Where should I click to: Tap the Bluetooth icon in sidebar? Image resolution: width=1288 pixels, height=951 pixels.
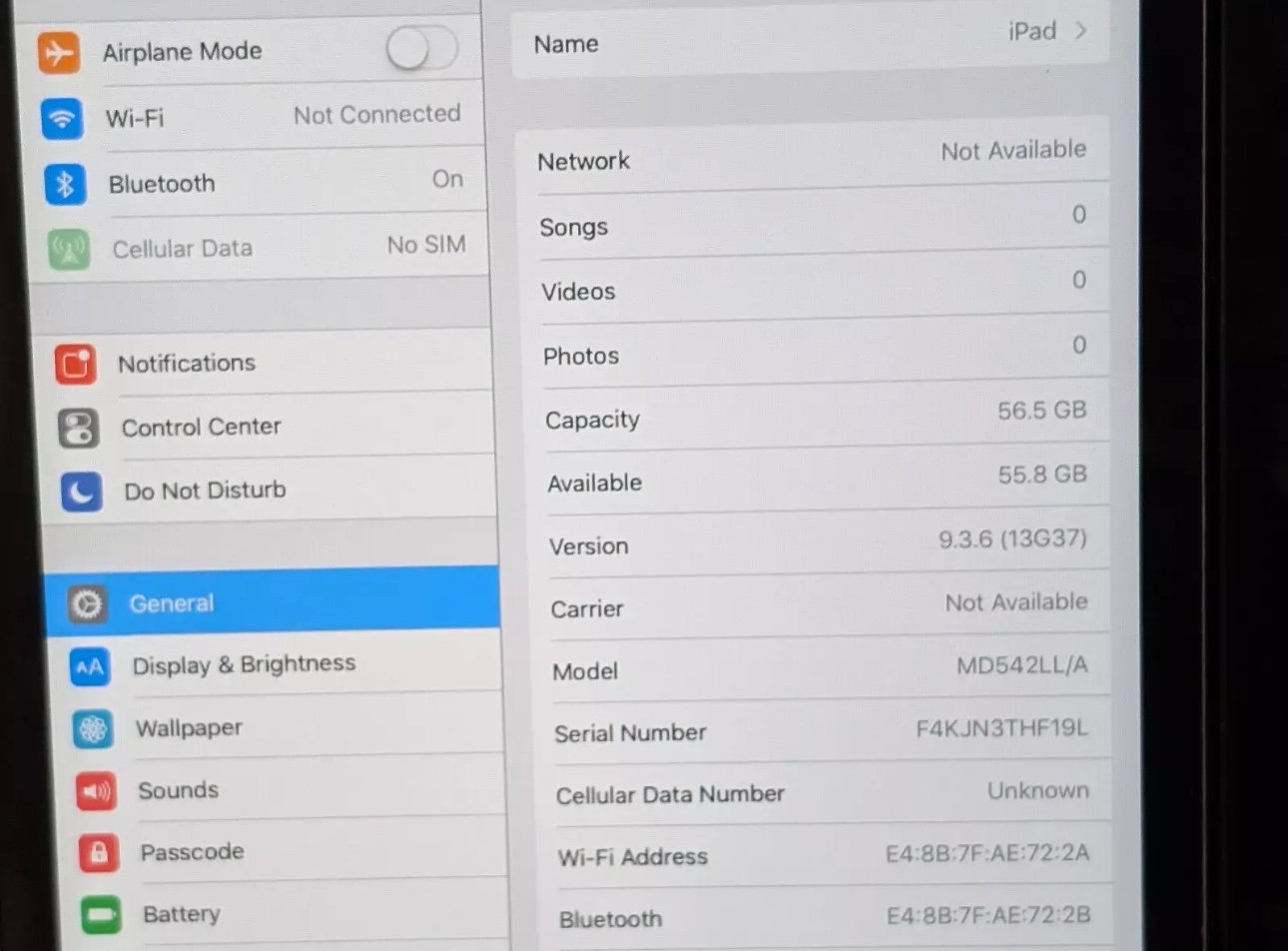tap(65, 185)
